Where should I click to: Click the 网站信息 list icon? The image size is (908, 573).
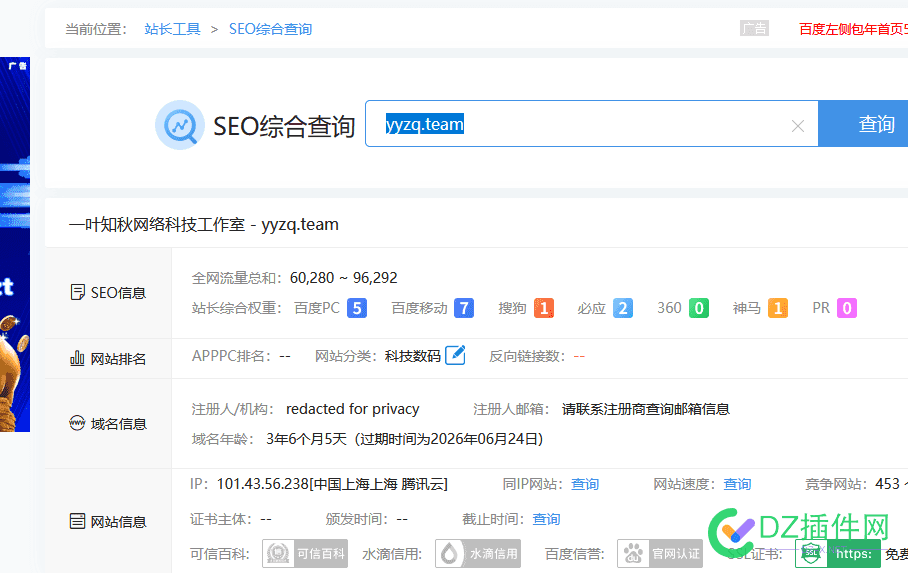click(x=77, y=521)
